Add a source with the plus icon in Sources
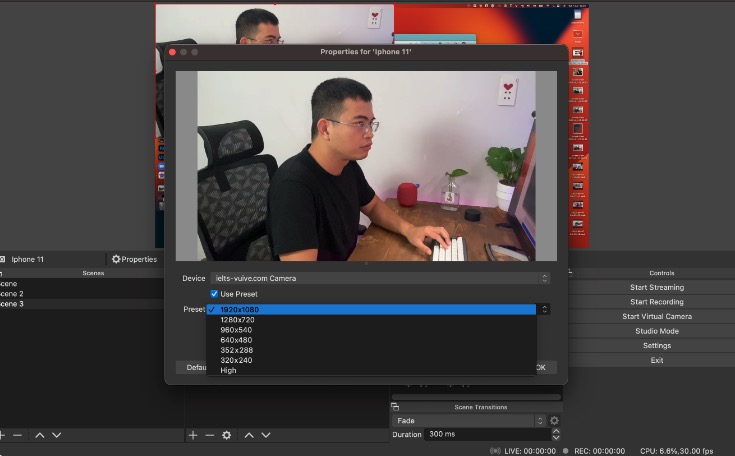The height and width of the screenshot is (456, 735). coord(193,435)
